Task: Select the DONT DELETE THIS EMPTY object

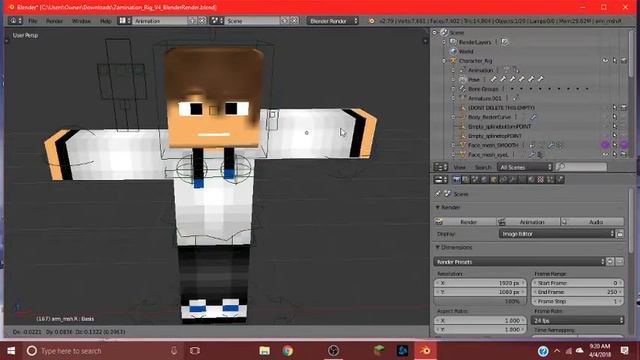Action: 501,108
